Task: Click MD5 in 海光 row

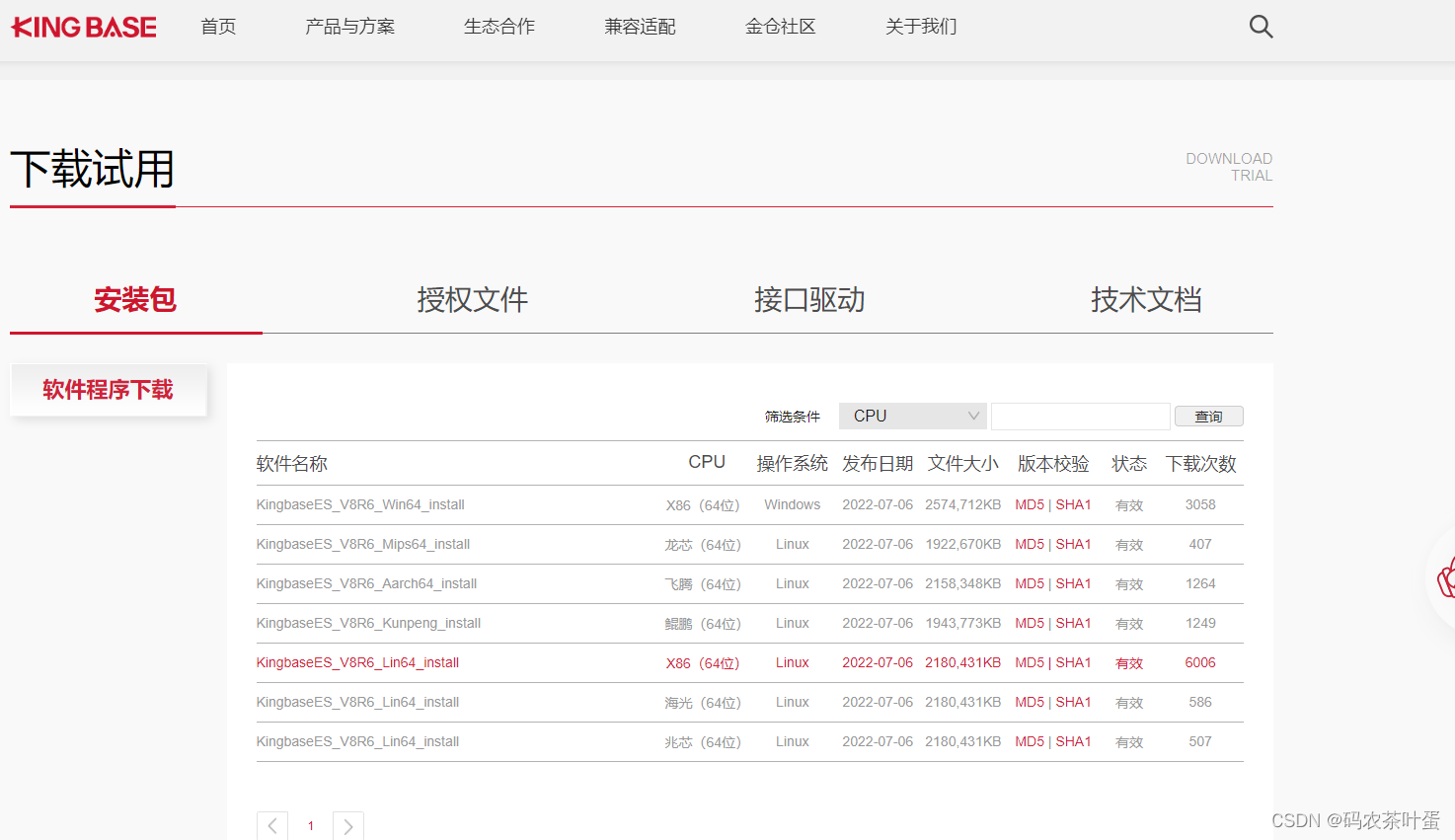Action: point(1030,702)
